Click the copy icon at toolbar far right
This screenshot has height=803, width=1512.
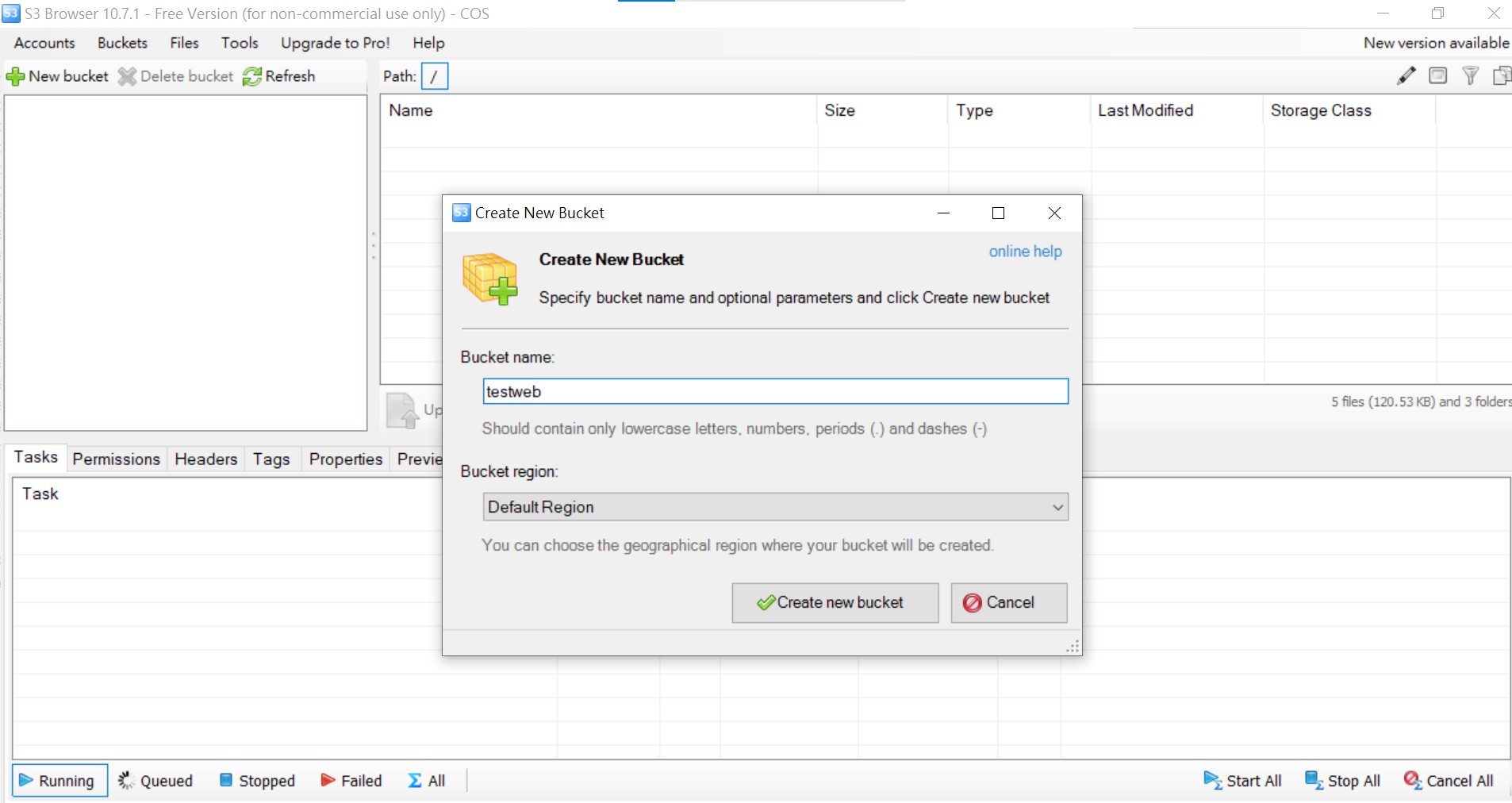1502,76
